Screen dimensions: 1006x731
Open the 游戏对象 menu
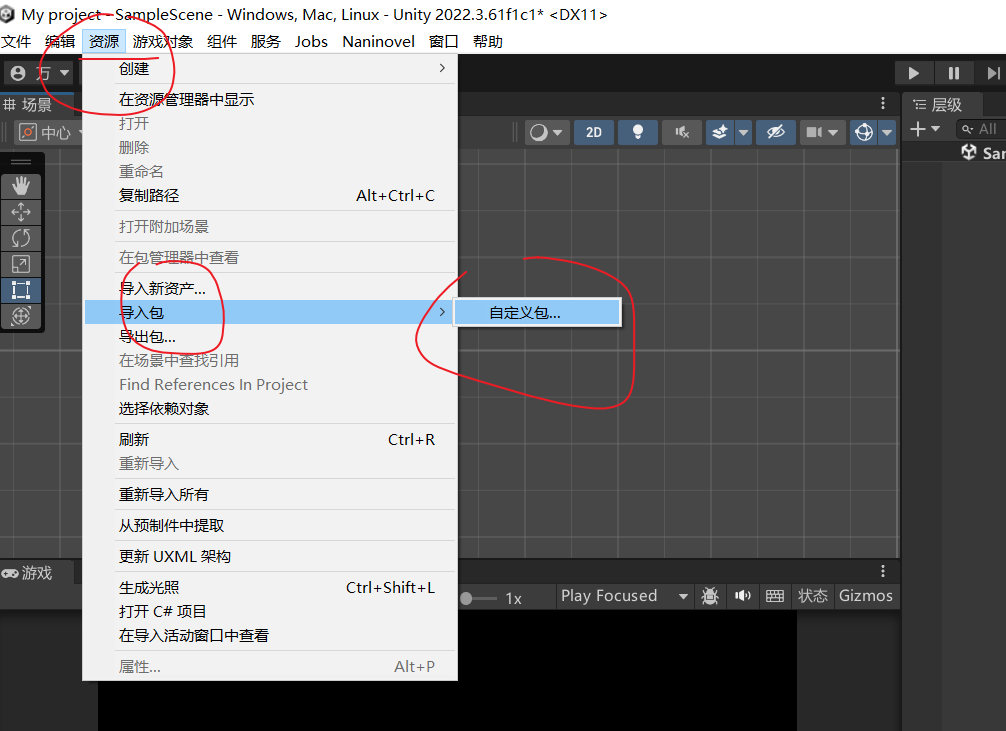[x=162, y=42]
